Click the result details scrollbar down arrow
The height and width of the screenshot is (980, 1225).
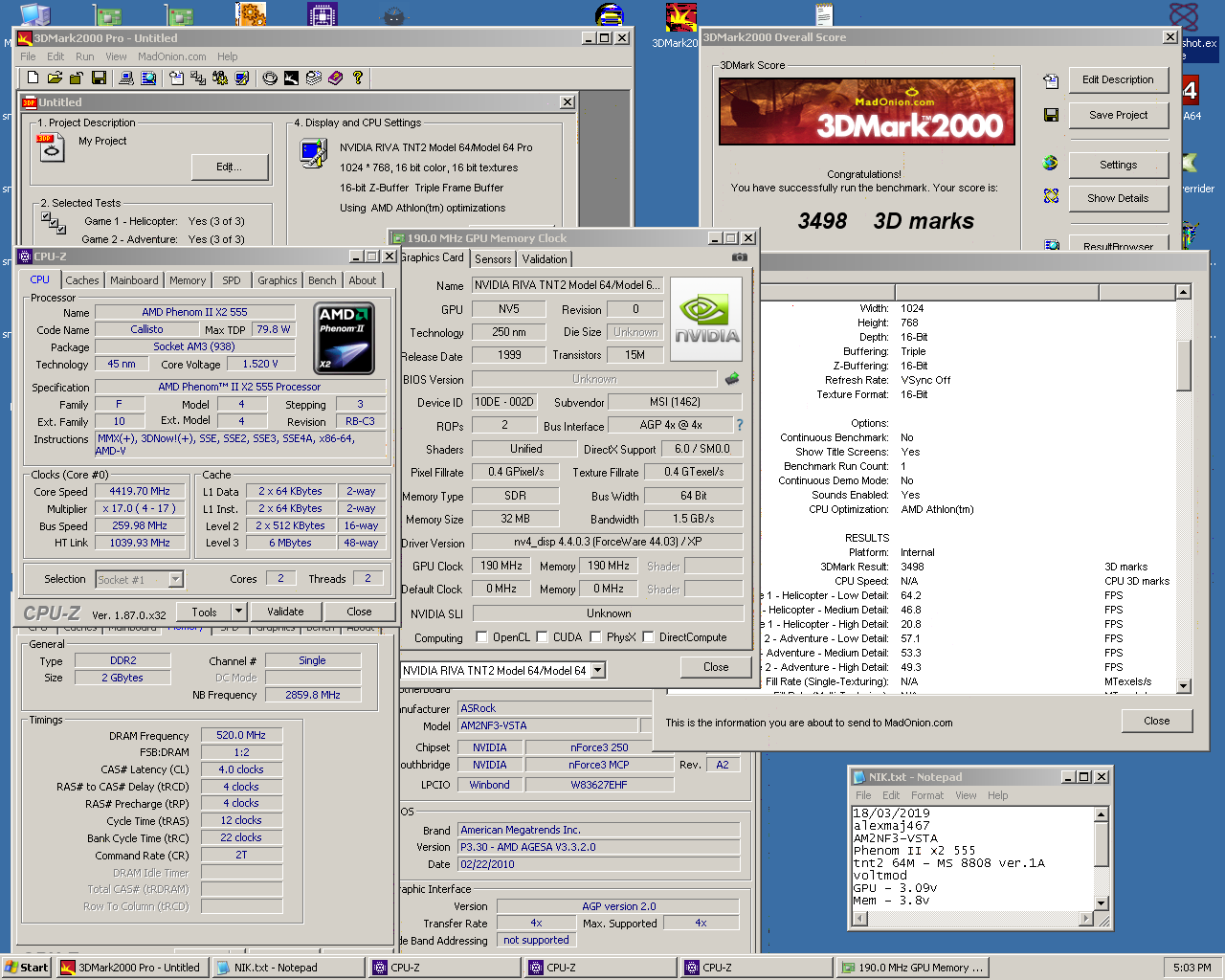pyautogui.click(x=1184, y=685)
